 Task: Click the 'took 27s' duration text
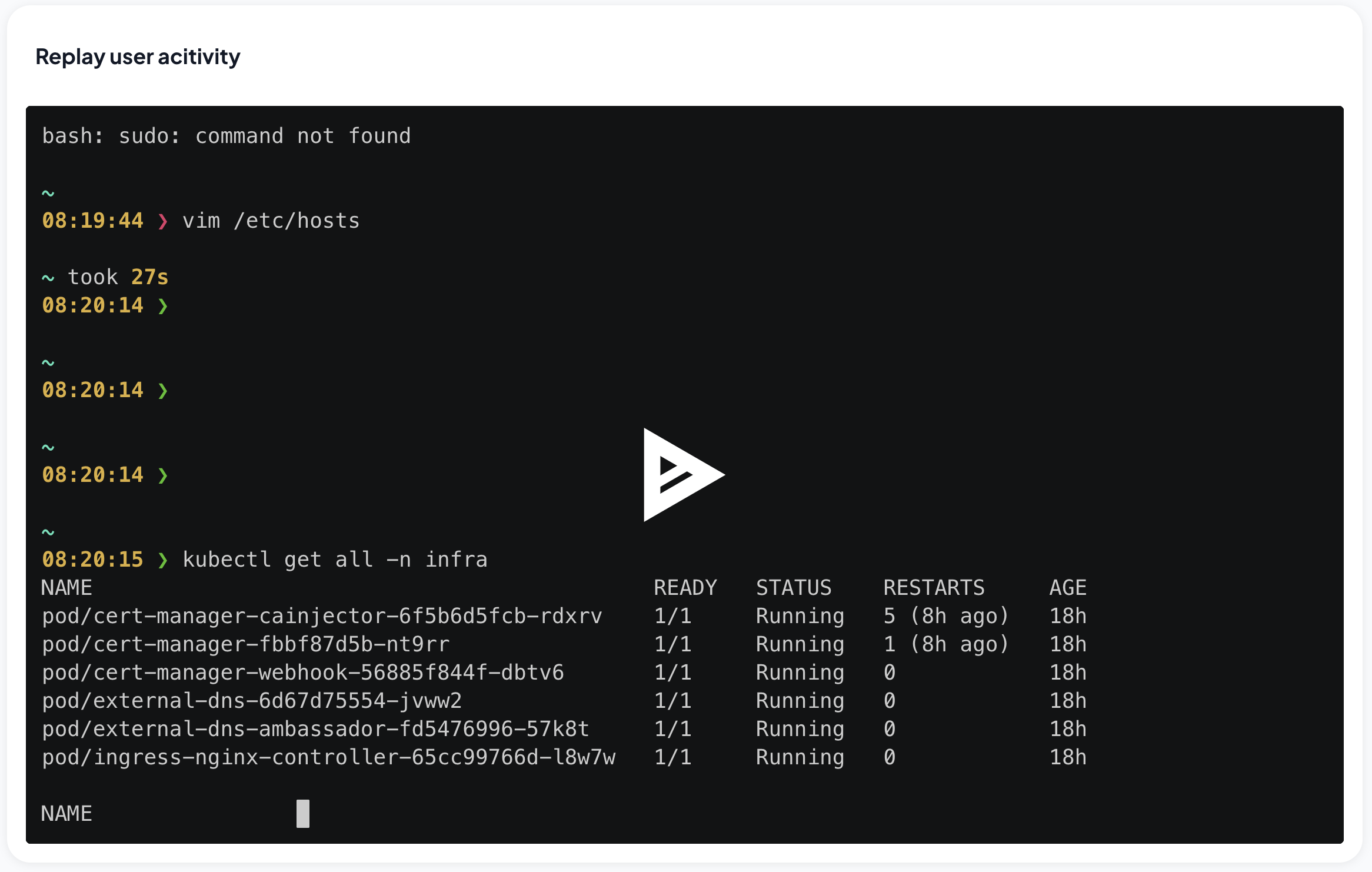pos(118,277)
